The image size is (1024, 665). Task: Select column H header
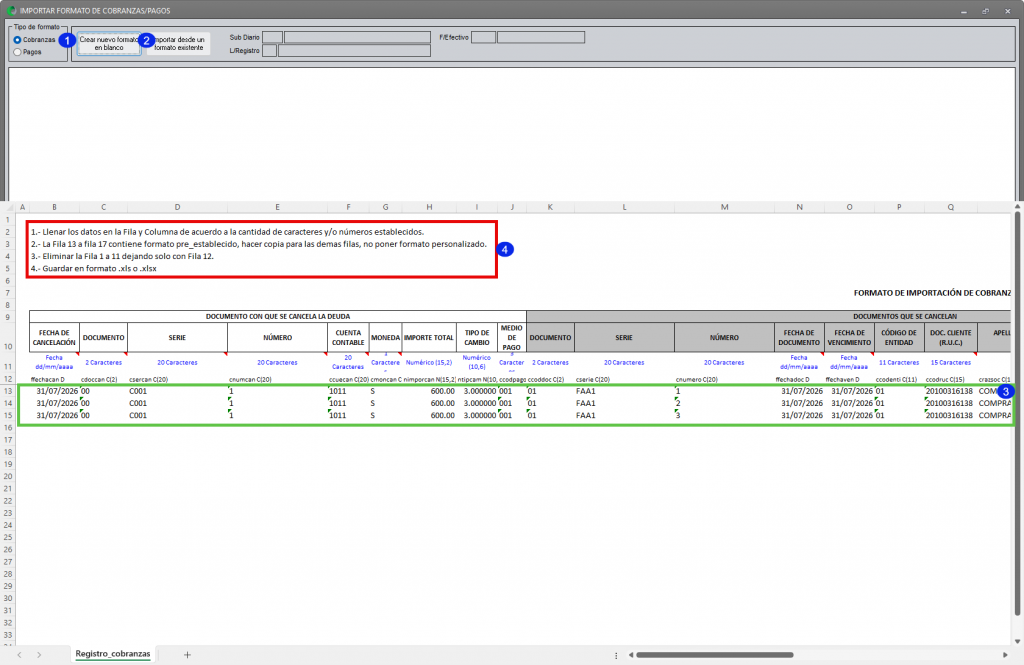point(429,207)
